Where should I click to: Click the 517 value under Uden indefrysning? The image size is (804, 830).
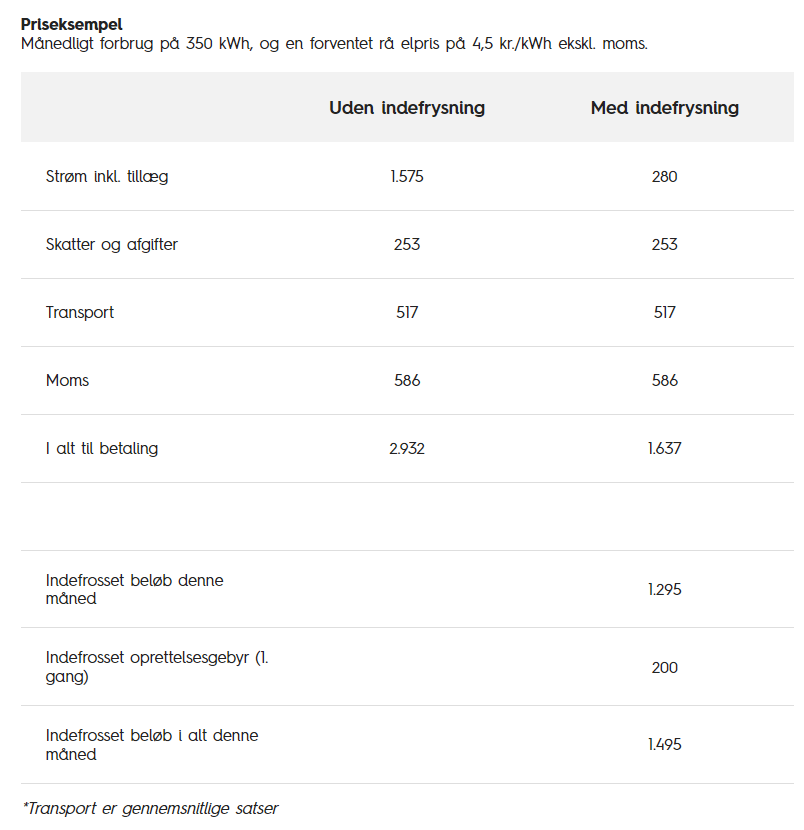(x=406, y=312)
